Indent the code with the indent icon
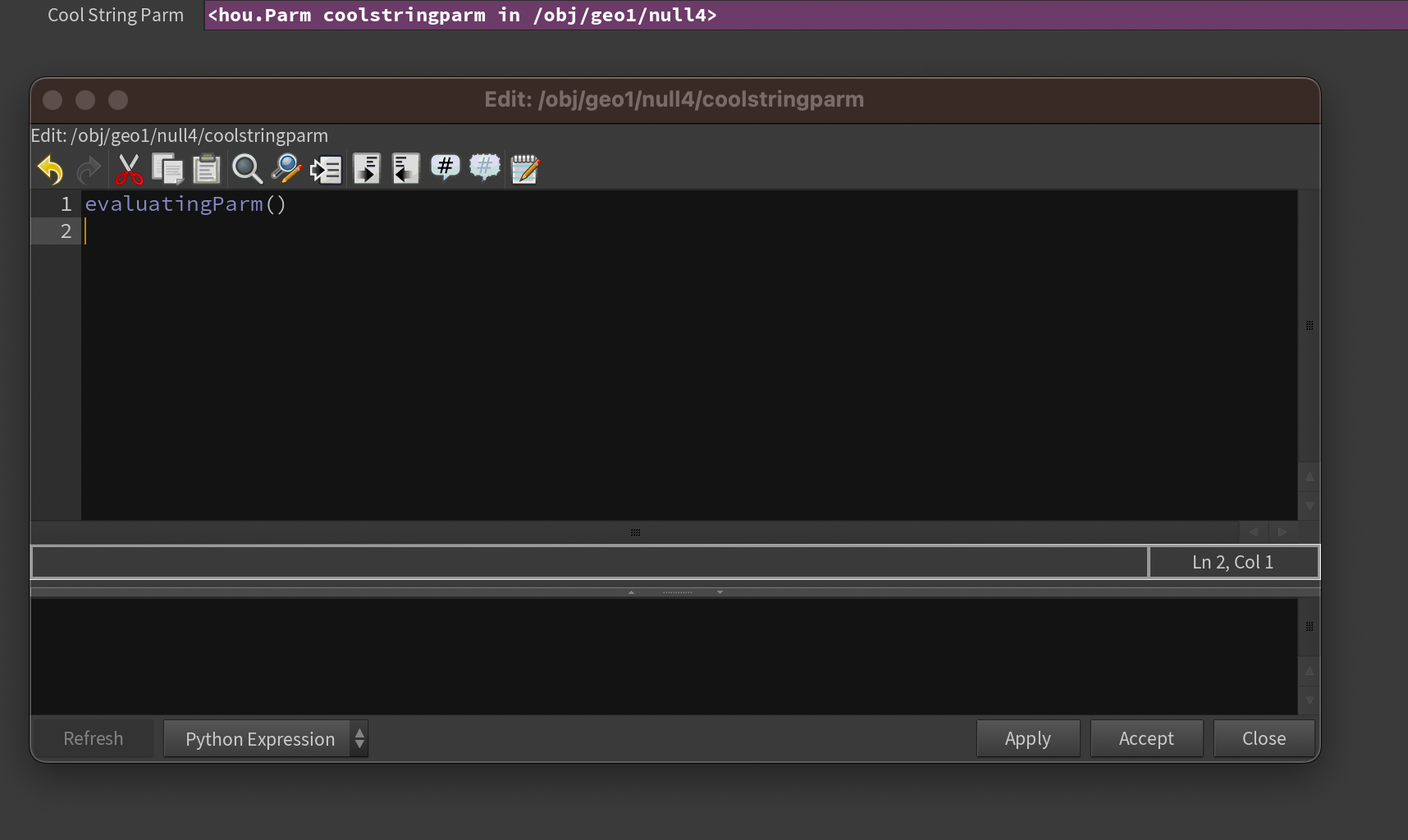Screen dimensions: 1408x840 point(366,169)
